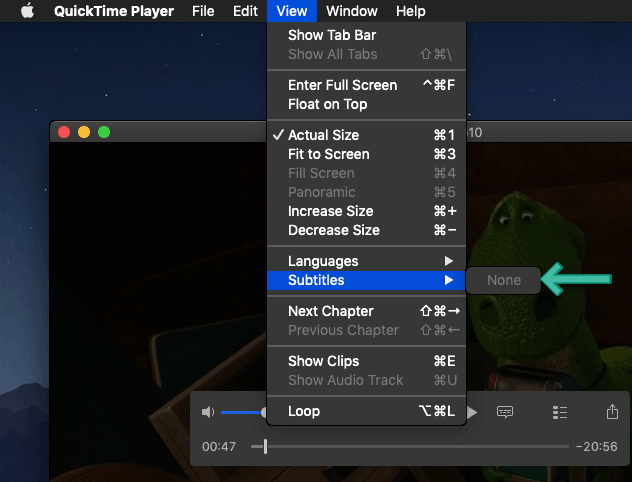Open the chapters list icon

[x=560, y=412]
